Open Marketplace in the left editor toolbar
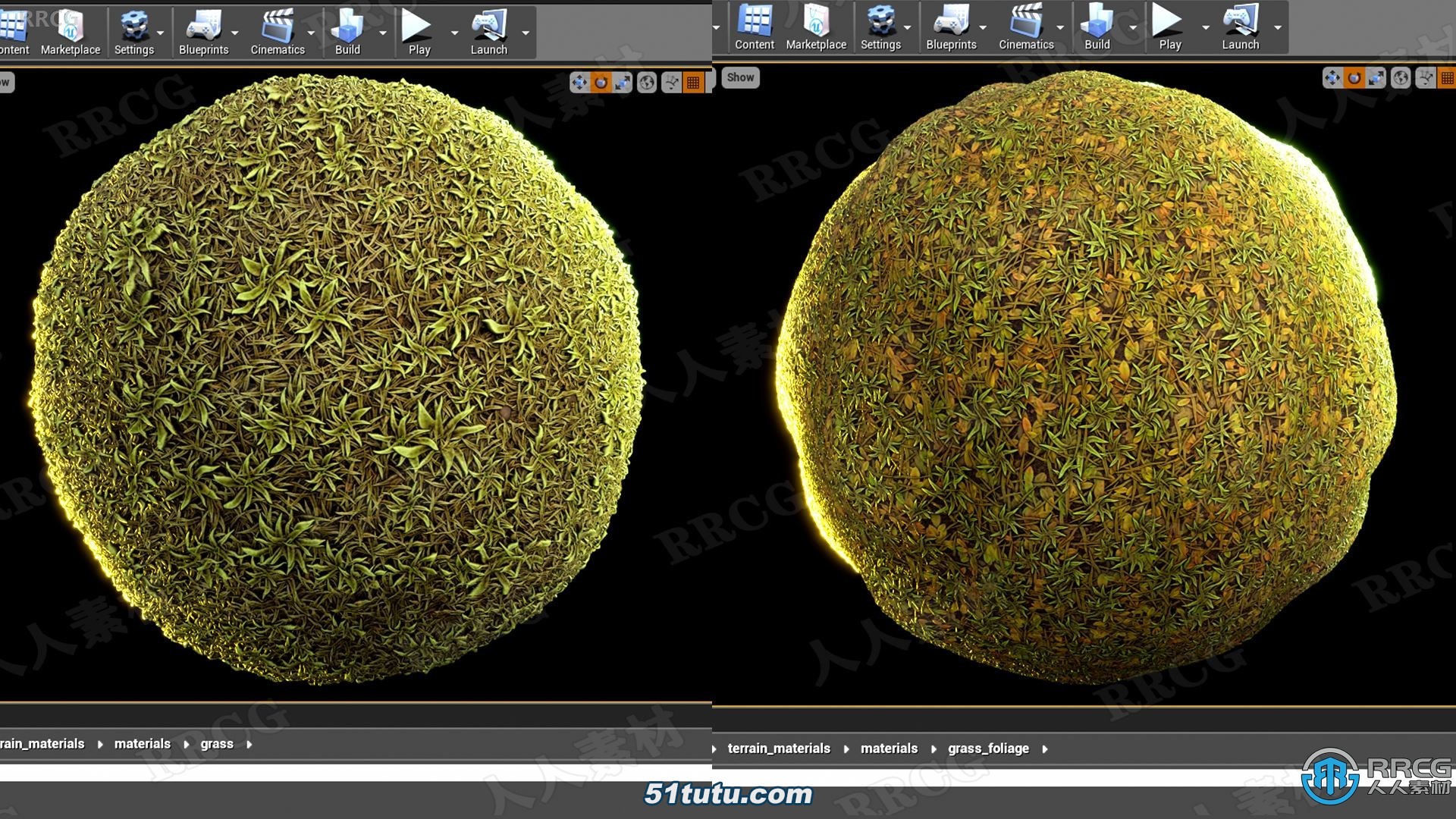Viewport: 1456px width, 819px height. point(70,33)
